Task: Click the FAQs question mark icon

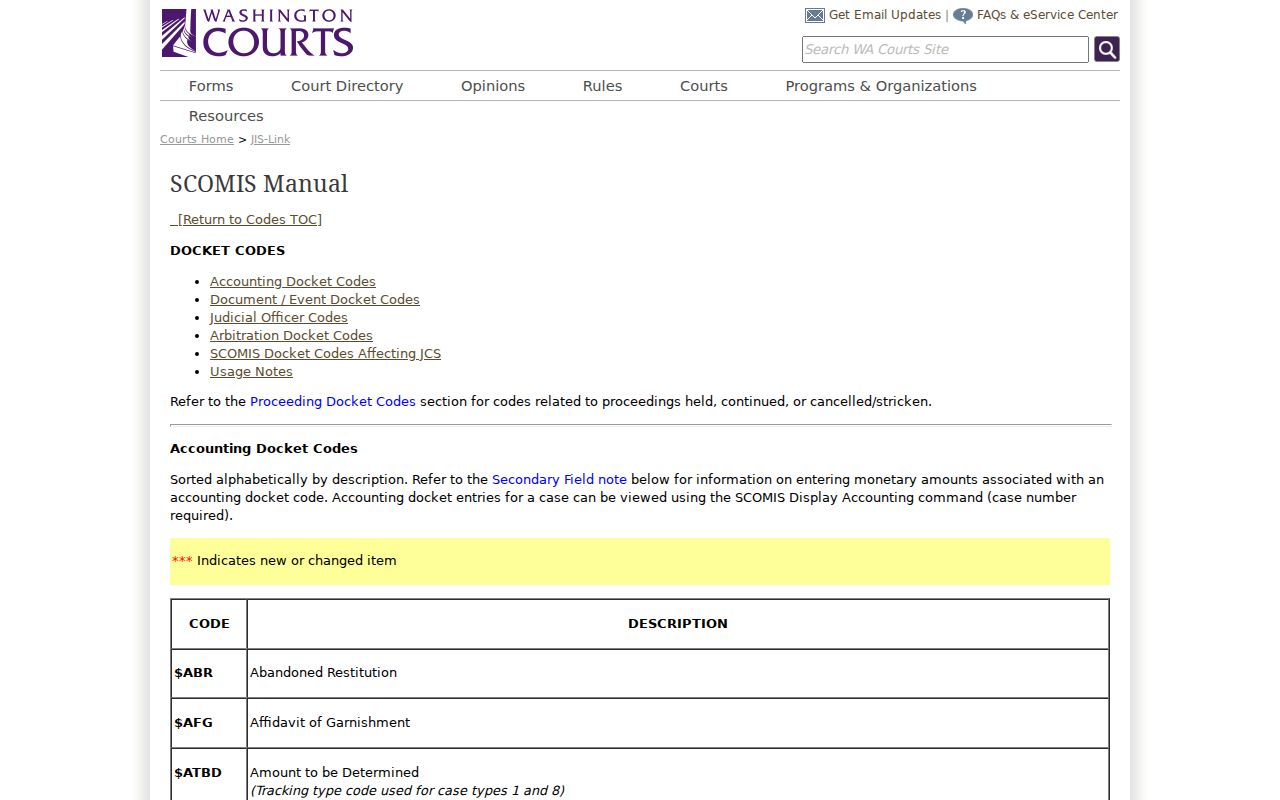Action: (963, 15)
